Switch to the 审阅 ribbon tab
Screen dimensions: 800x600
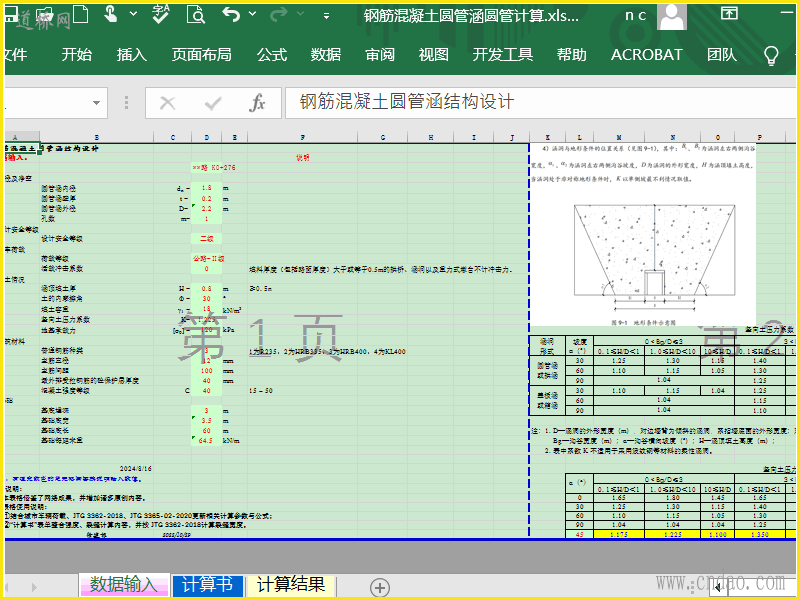pos(380,55)
